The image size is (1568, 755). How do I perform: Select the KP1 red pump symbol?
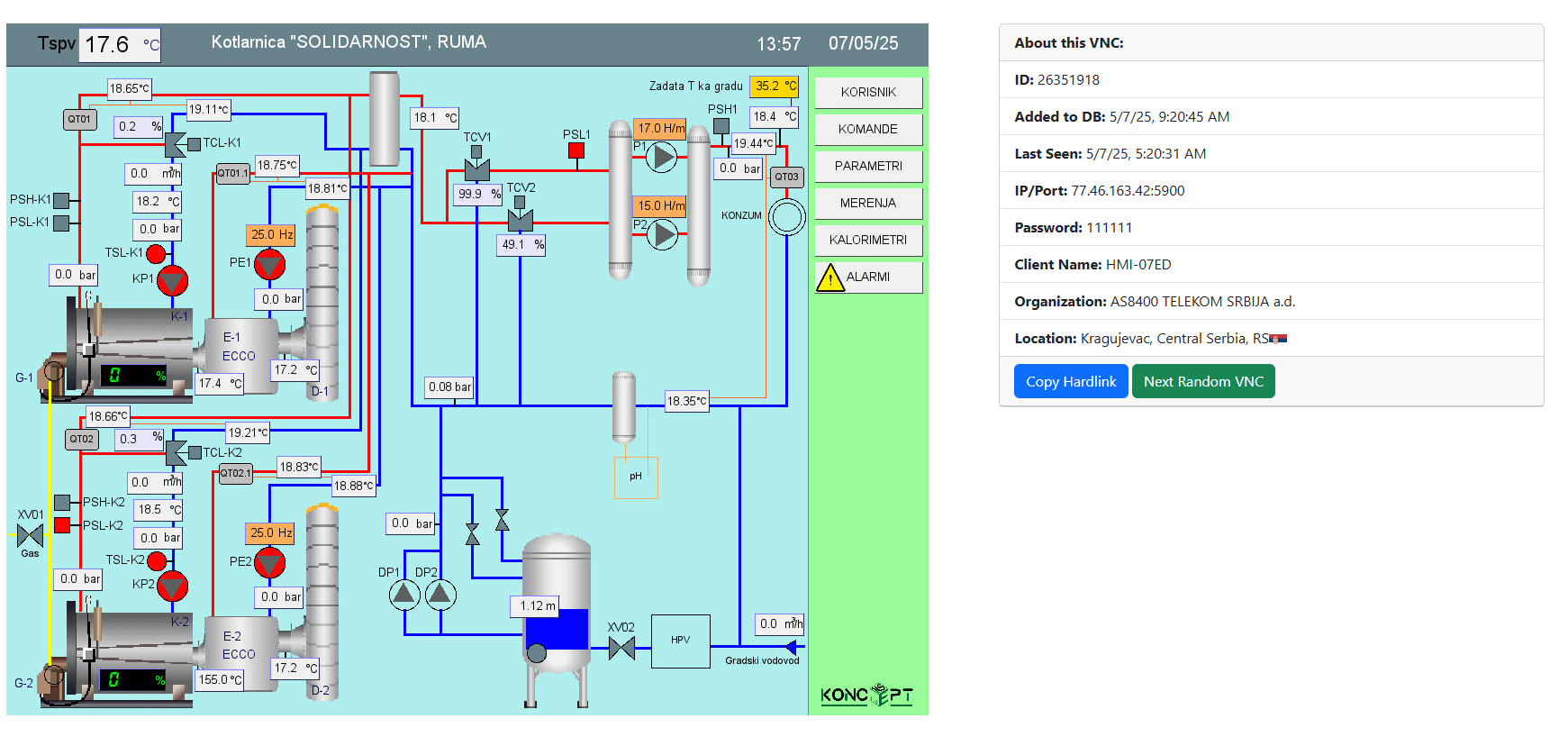(172, 281)
